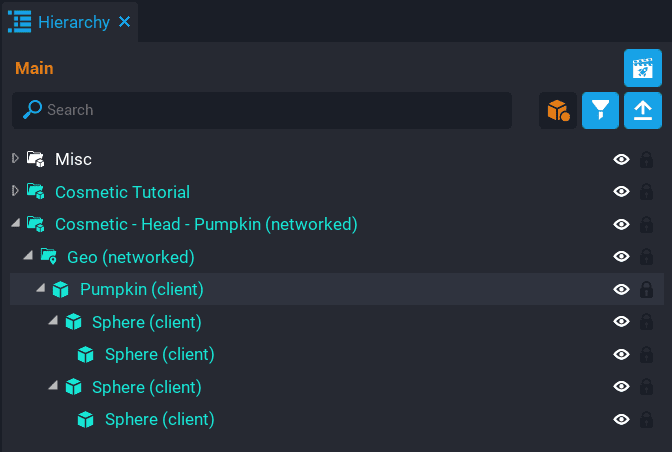Expand the Cosmetic Tutorial folder
The width and height of the screenshot is (672, 452).
point(15,191)
